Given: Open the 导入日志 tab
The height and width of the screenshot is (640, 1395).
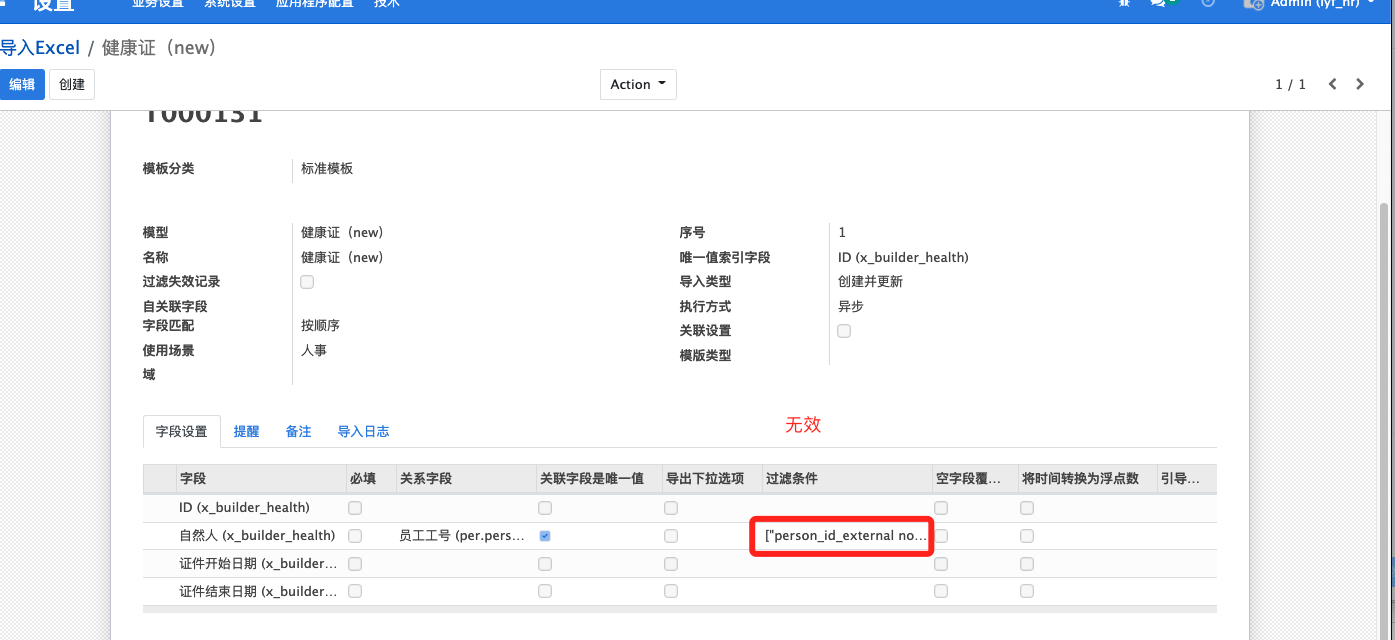Looking at the screenshot, I should [x=363, y=432].
